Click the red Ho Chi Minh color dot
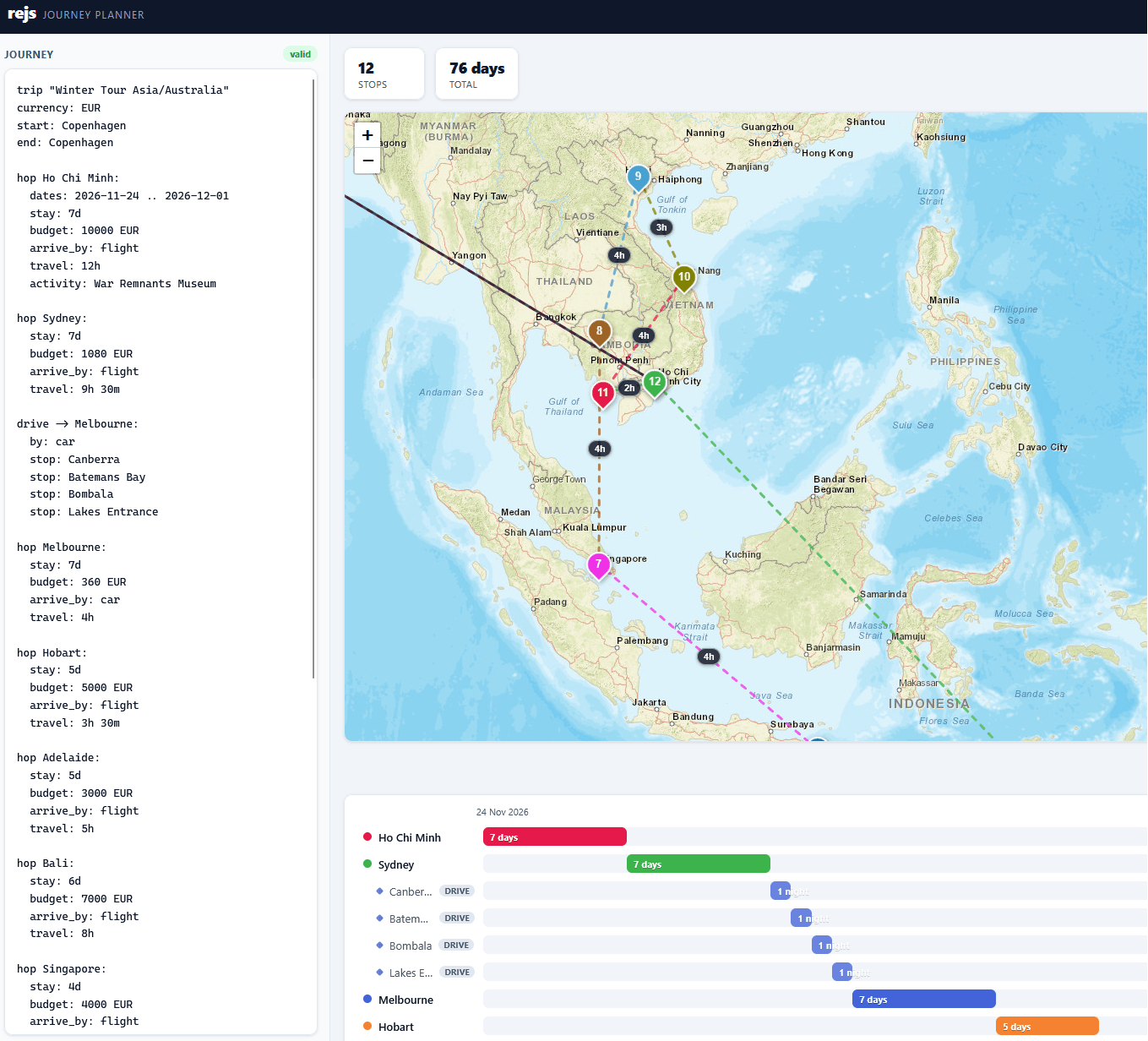The width and height of the screenshot is (1148, 1041). [367, 837]
